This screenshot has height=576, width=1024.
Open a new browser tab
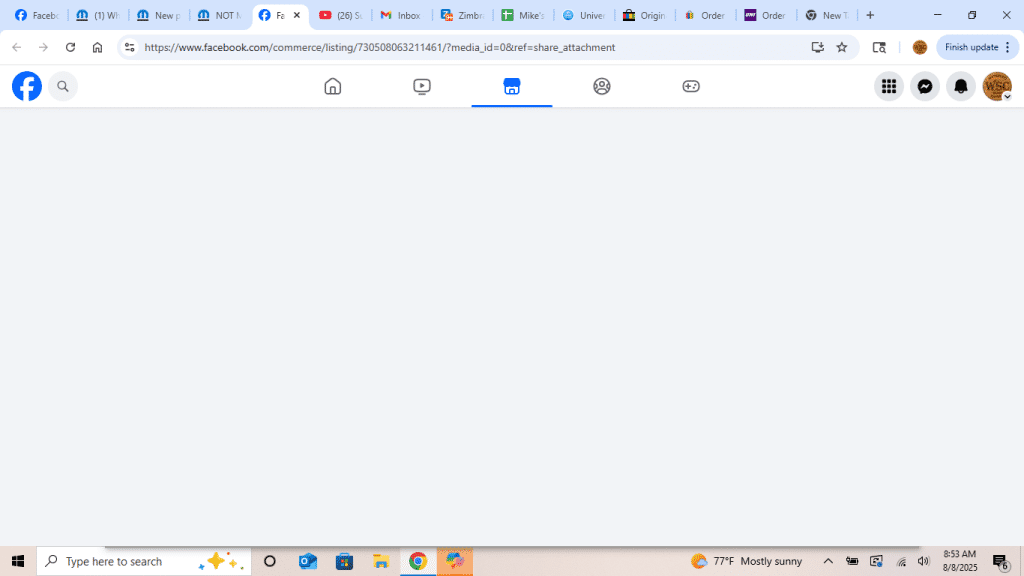870,15
